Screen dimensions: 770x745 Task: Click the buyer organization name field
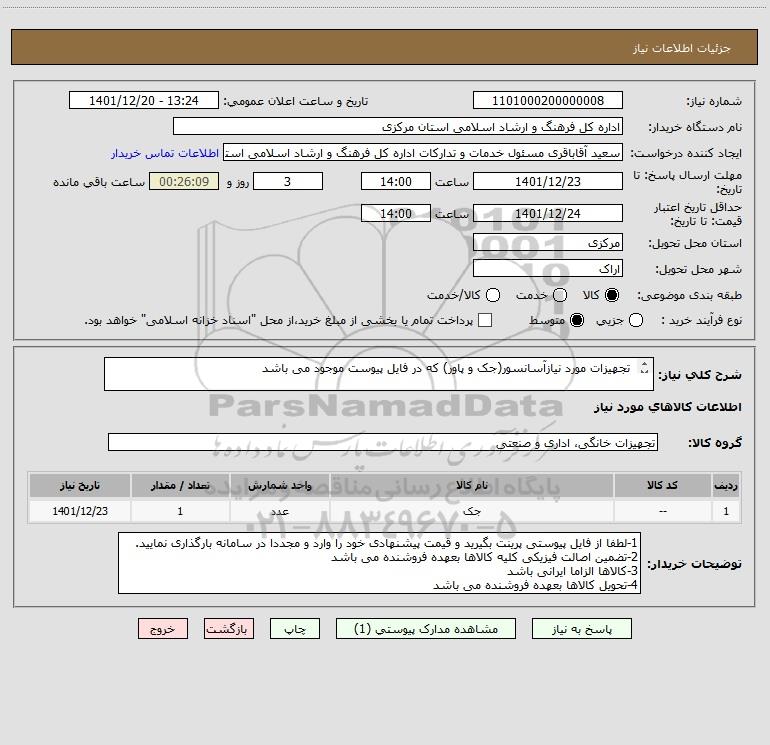[x=398, y=127]
